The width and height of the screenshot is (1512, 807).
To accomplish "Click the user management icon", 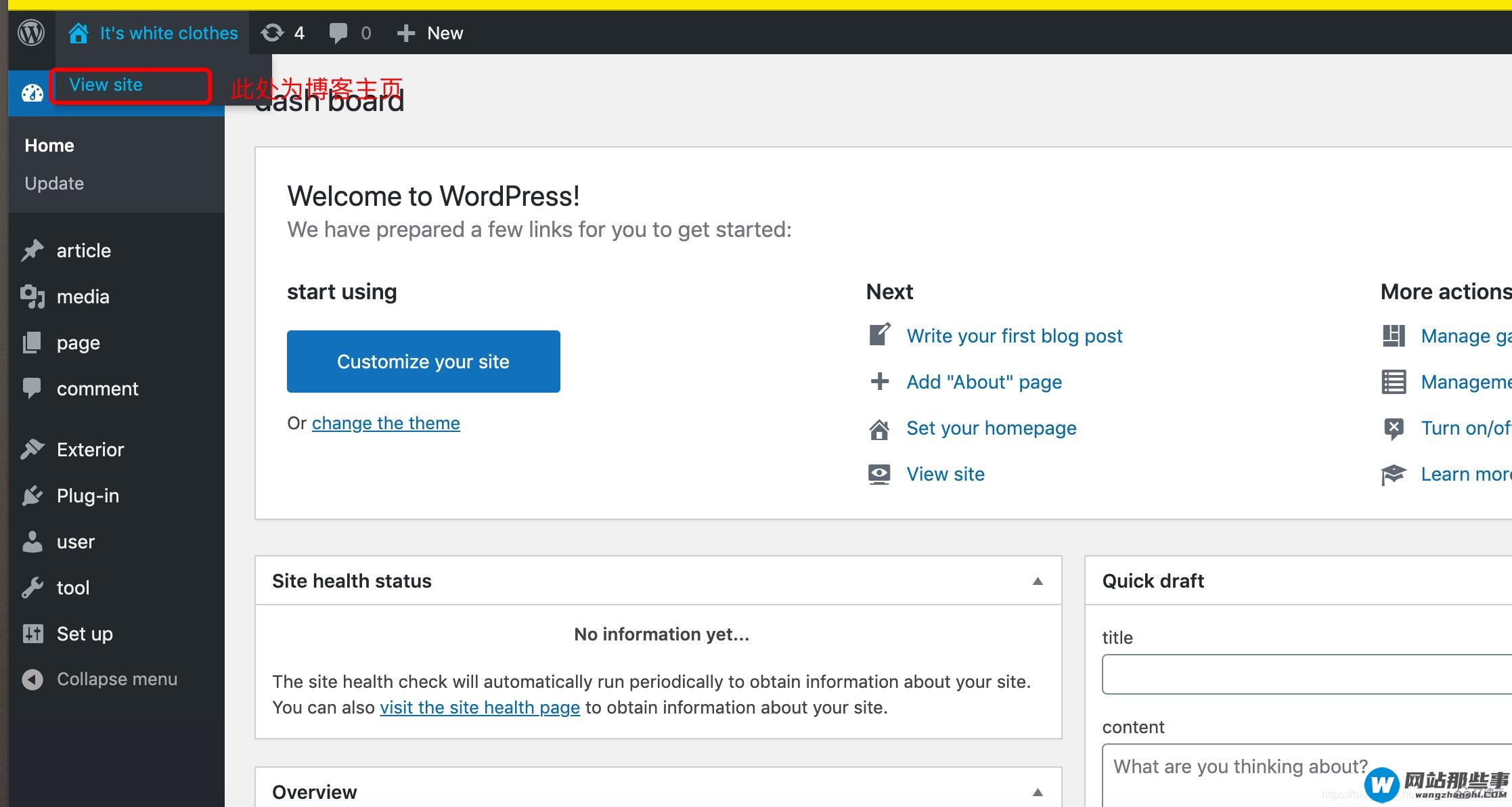I will tap(33, 541).
